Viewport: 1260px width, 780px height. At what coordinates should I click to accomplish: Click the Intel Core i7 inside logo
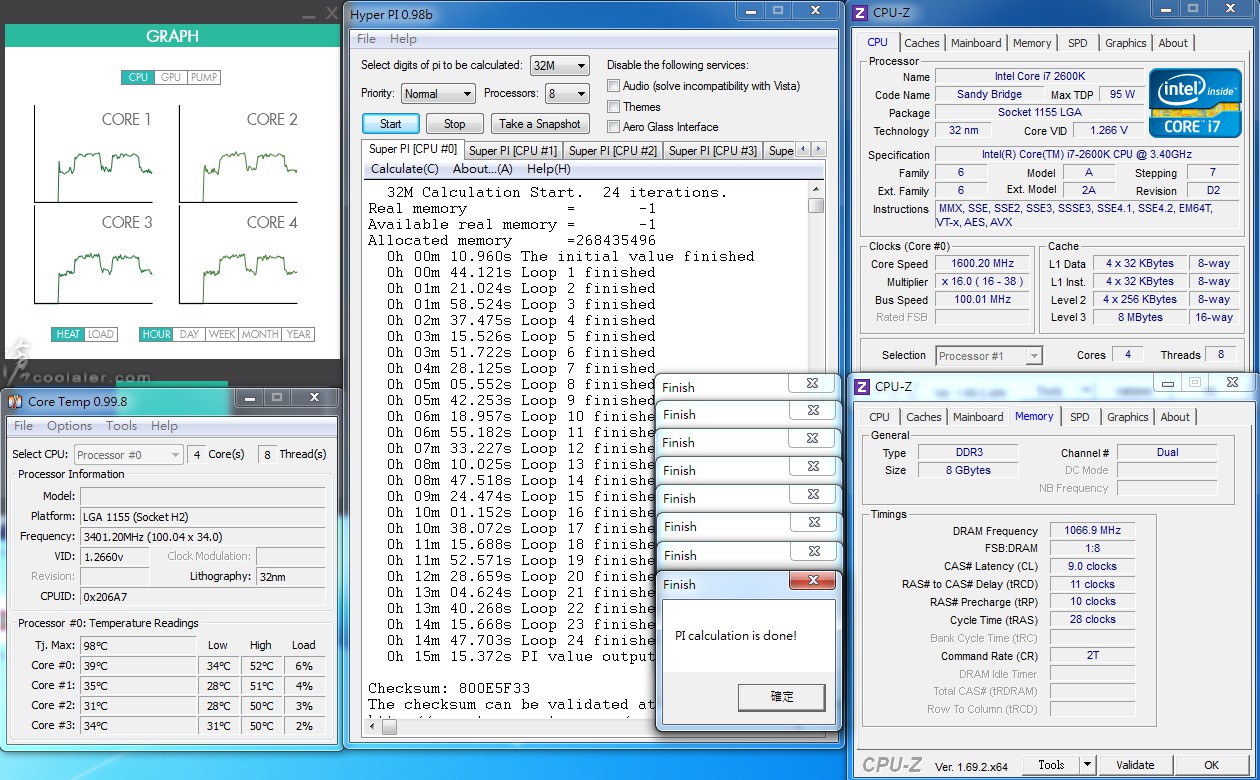pyautogui.click(x=1195, y=101)
